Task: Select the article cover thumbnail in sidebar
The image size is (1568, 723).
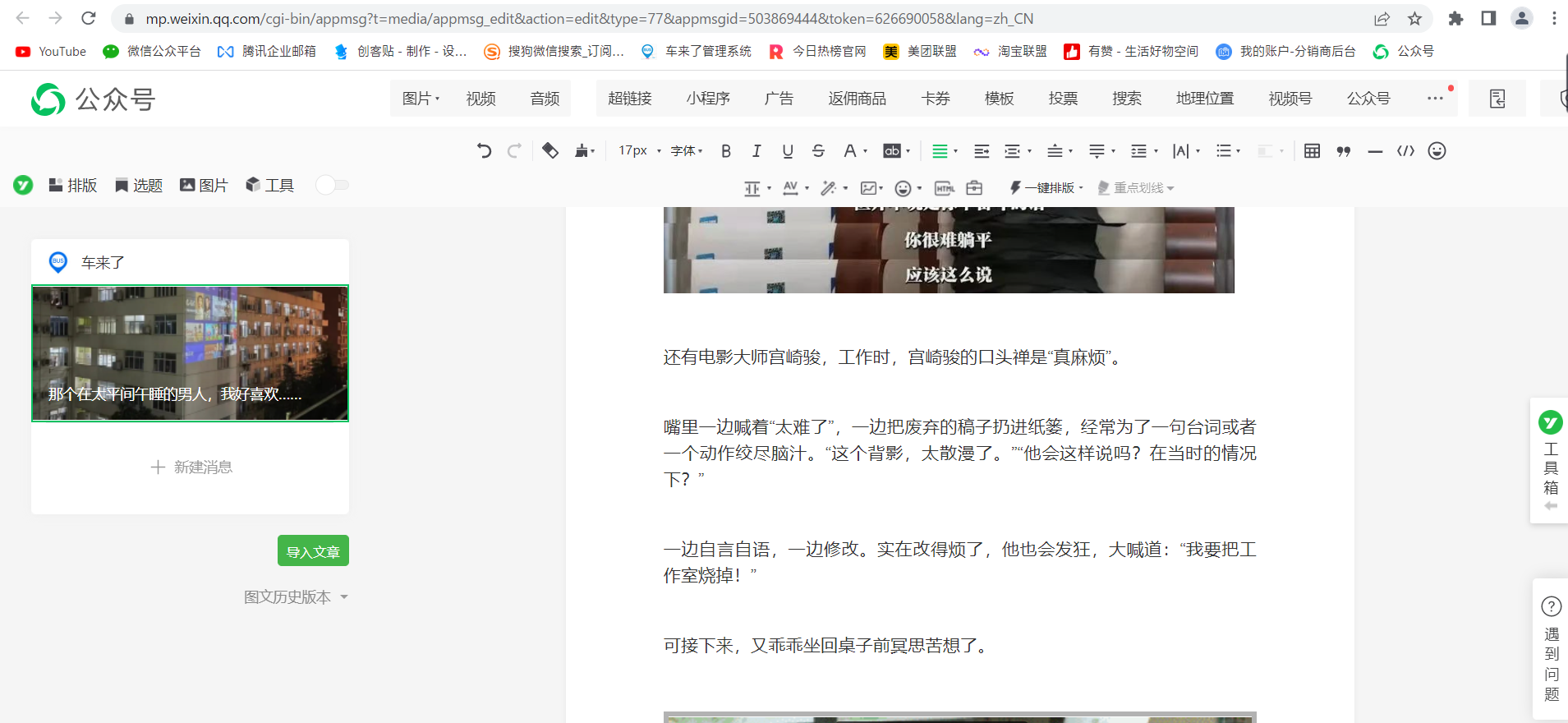Action: point(190,353)
